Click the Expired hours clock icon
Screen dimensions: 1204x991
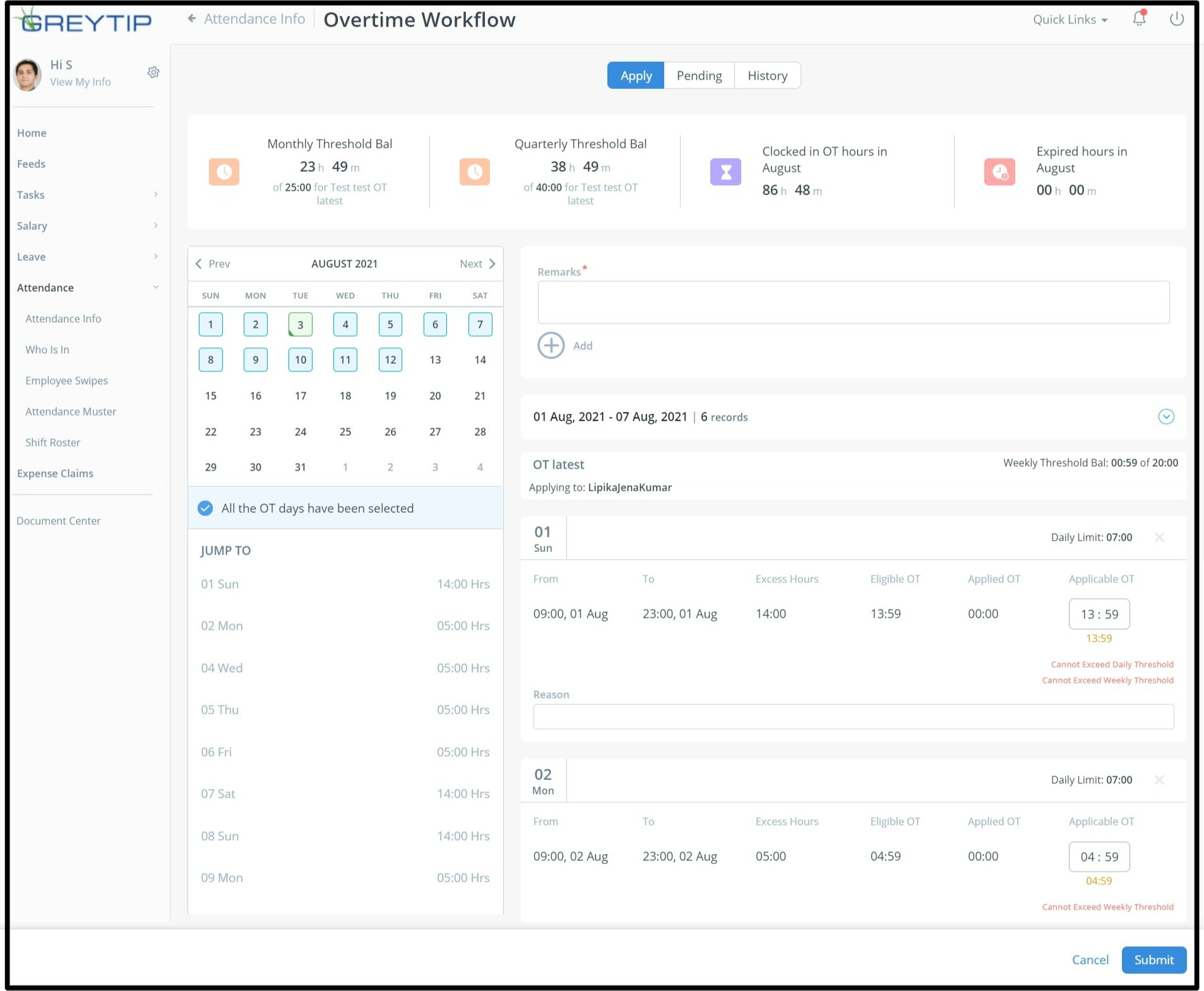999,171
